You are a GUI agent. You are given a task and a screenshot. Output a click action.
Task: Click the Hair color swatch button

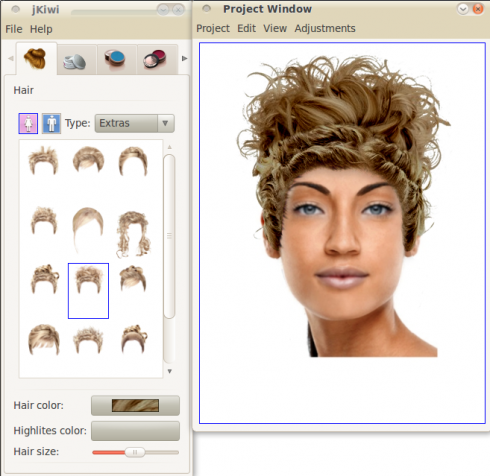[x=135, y=405]
